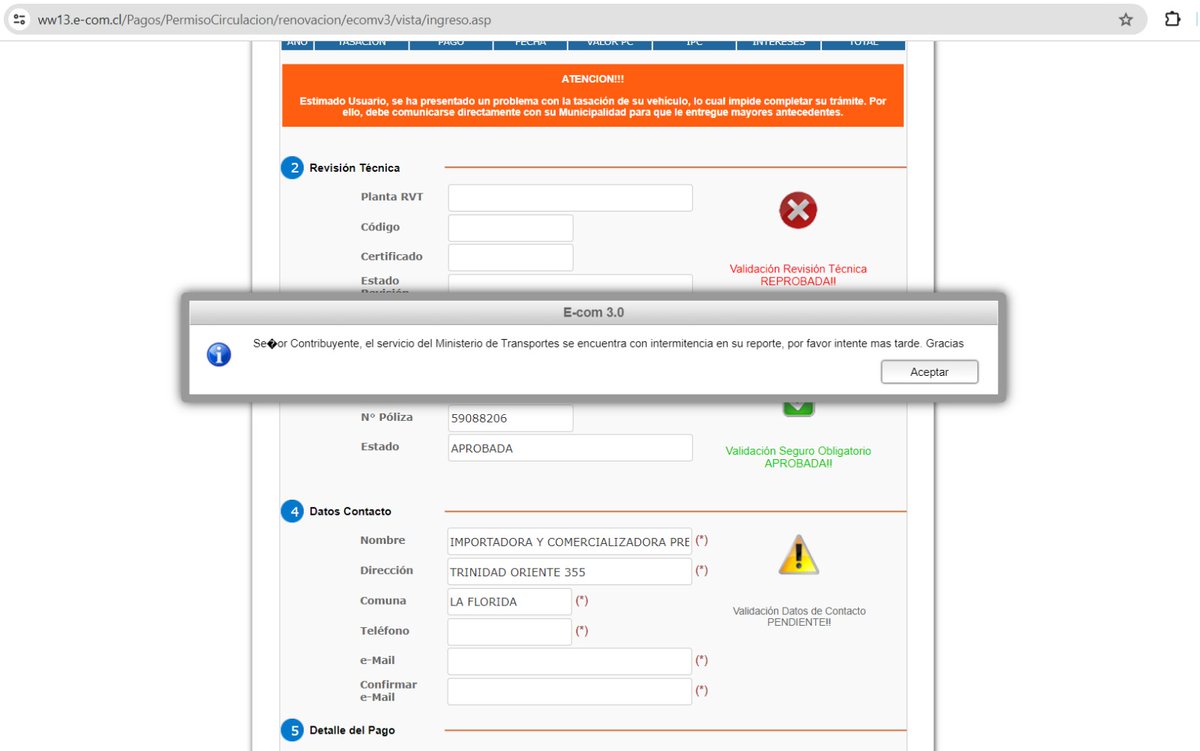Screen dimensions: 1200x751
Task: Click the N° Póliza label
Action: click(x=387, y=417)
